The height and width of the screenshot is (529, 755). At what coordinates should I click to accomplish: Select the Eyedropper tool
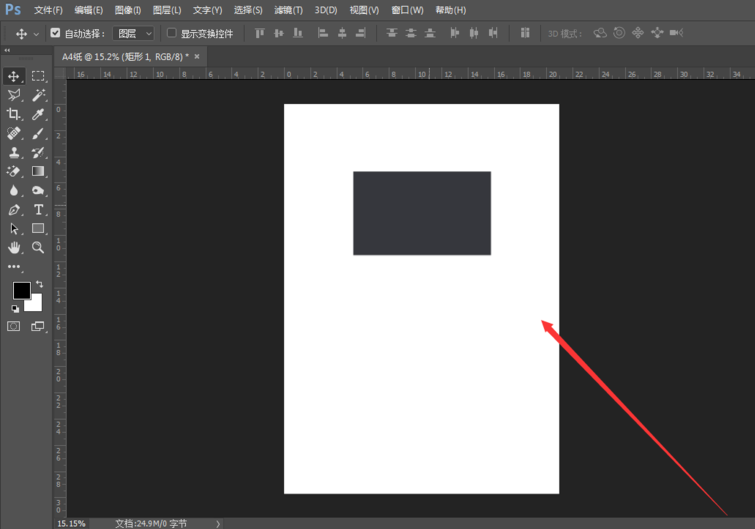[38, 114]
